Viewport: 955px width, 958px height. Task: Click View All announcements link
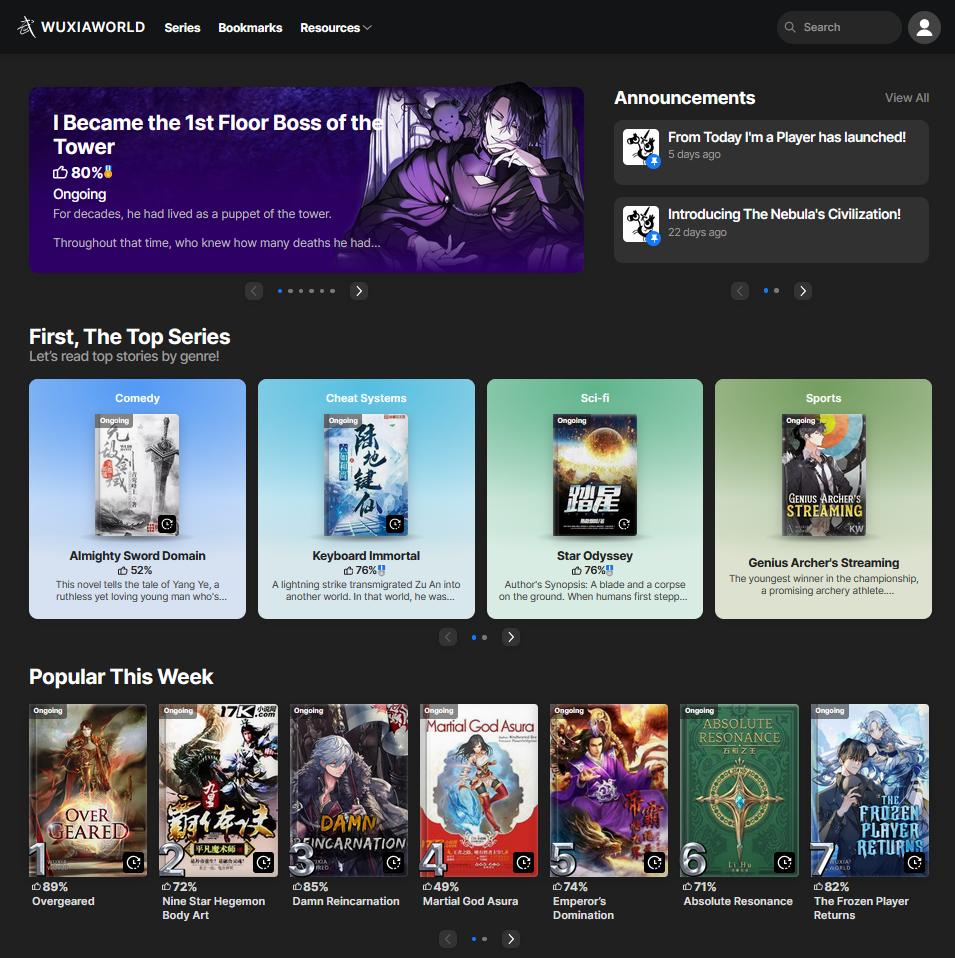(x=907, y=98)
